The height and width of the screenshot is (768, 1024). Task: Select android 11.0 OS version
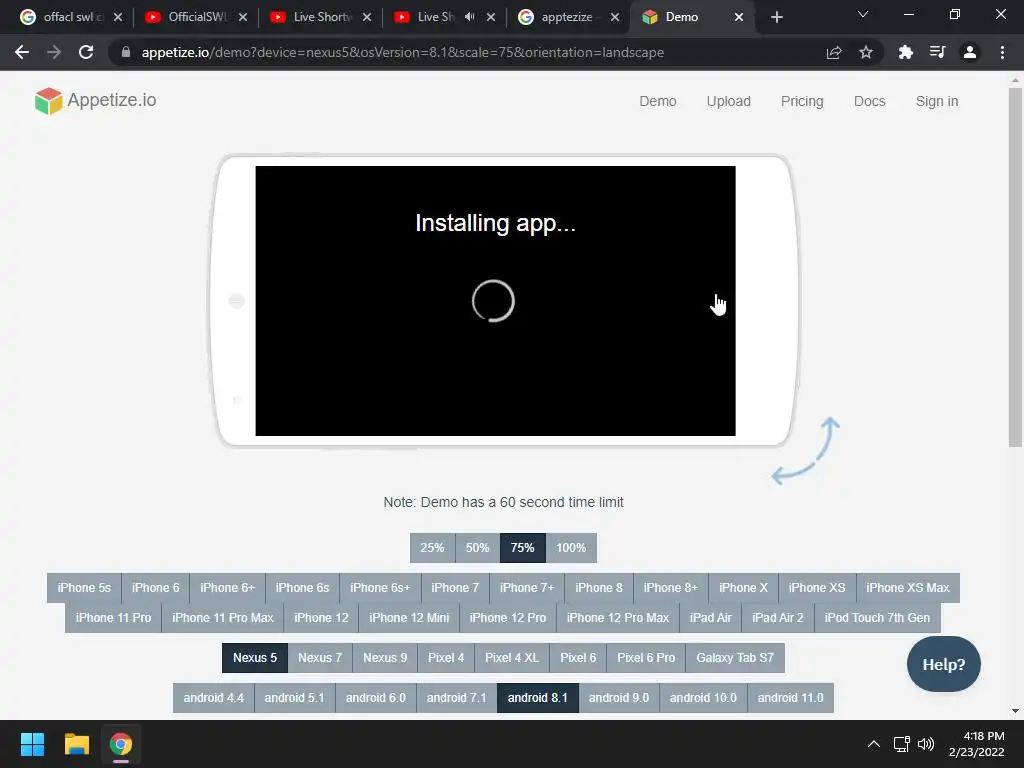pos(790,697)
